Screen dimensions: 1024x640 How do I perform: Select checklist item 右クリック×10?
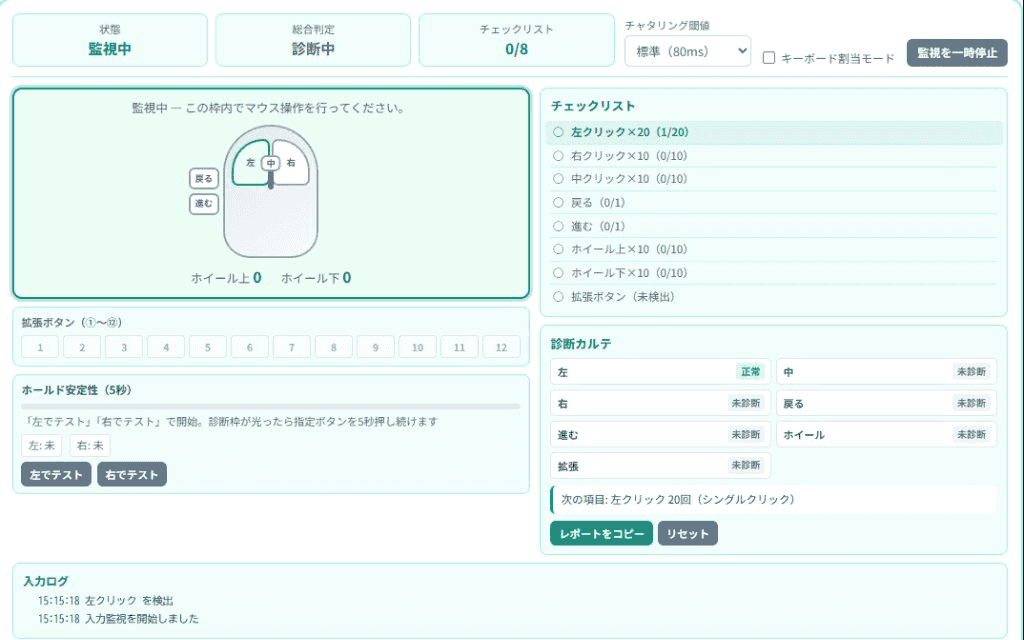774,155
